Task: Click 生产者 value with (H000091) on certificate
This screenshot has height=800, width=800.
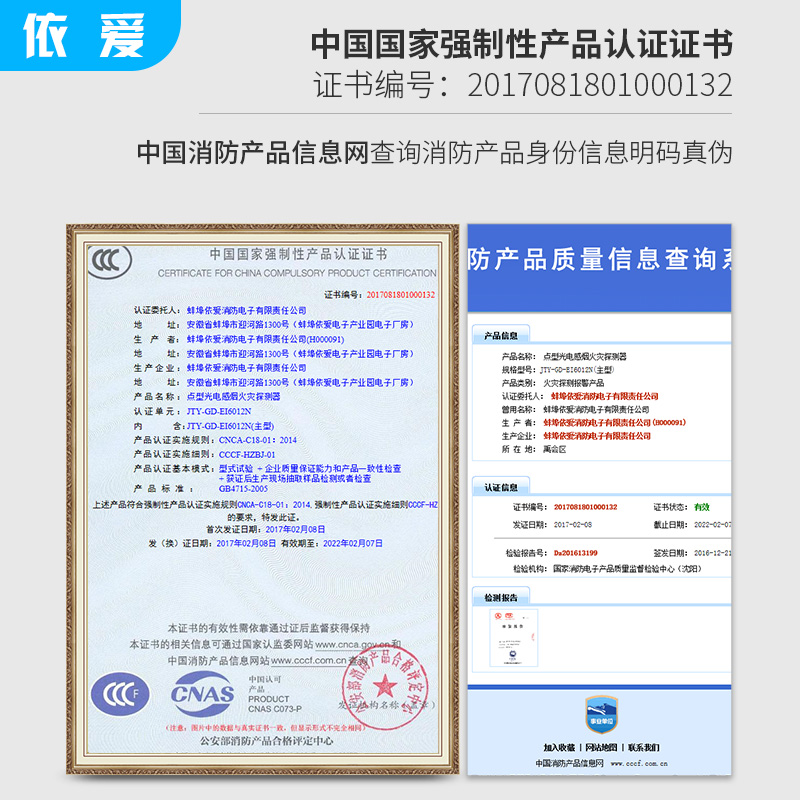Action: [x=265, y=339]
